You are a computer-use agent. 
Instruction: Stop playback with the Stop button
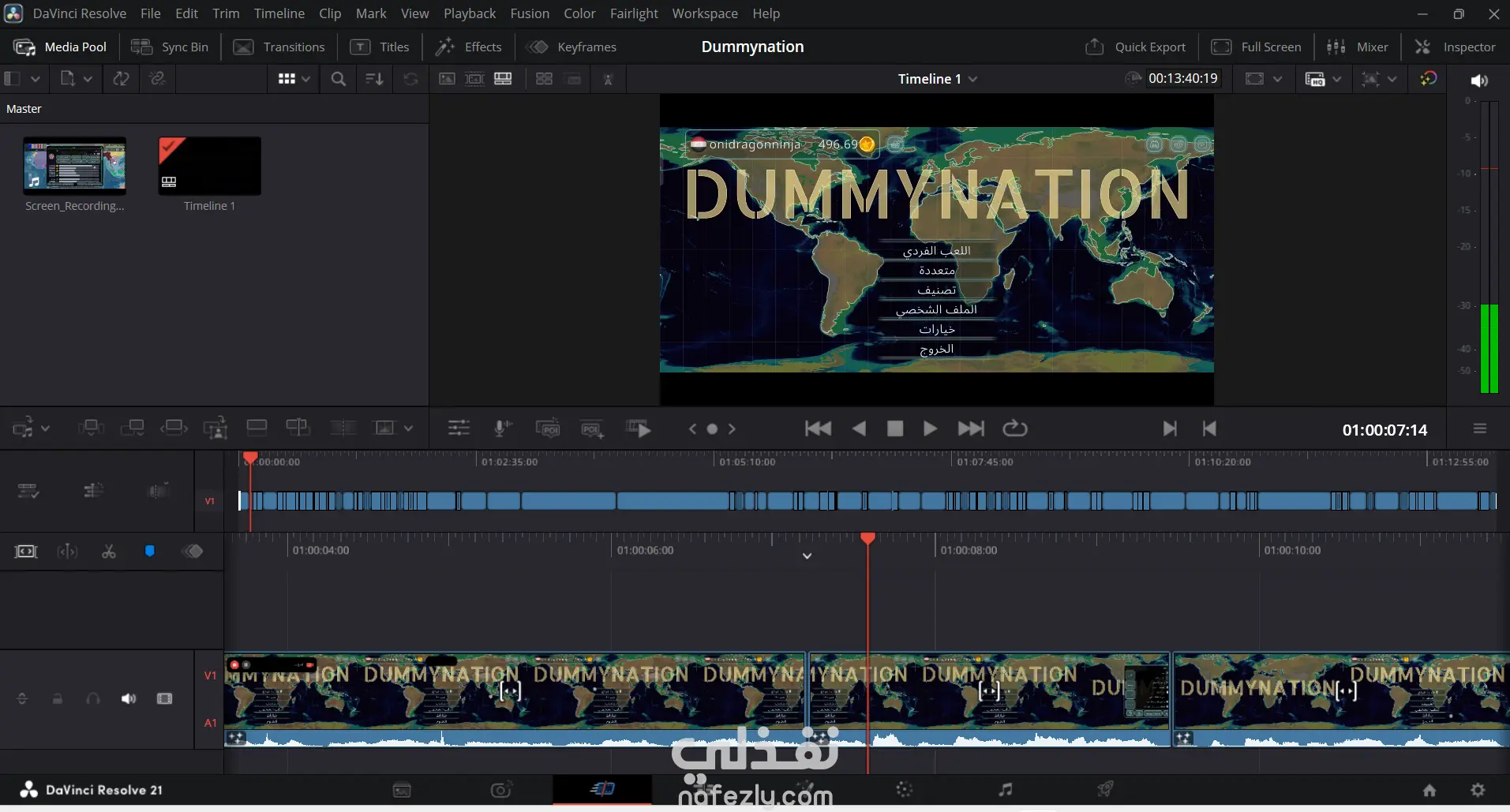[895, 428]
